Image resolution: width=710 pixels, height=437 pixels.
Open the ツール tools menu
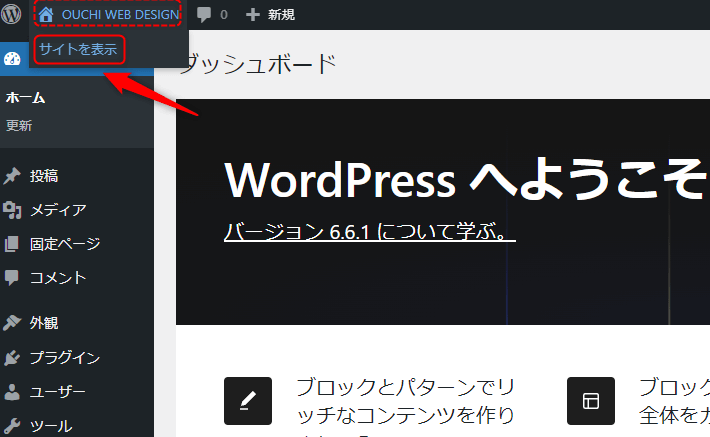pyautogui.click(x=51, y=426)
